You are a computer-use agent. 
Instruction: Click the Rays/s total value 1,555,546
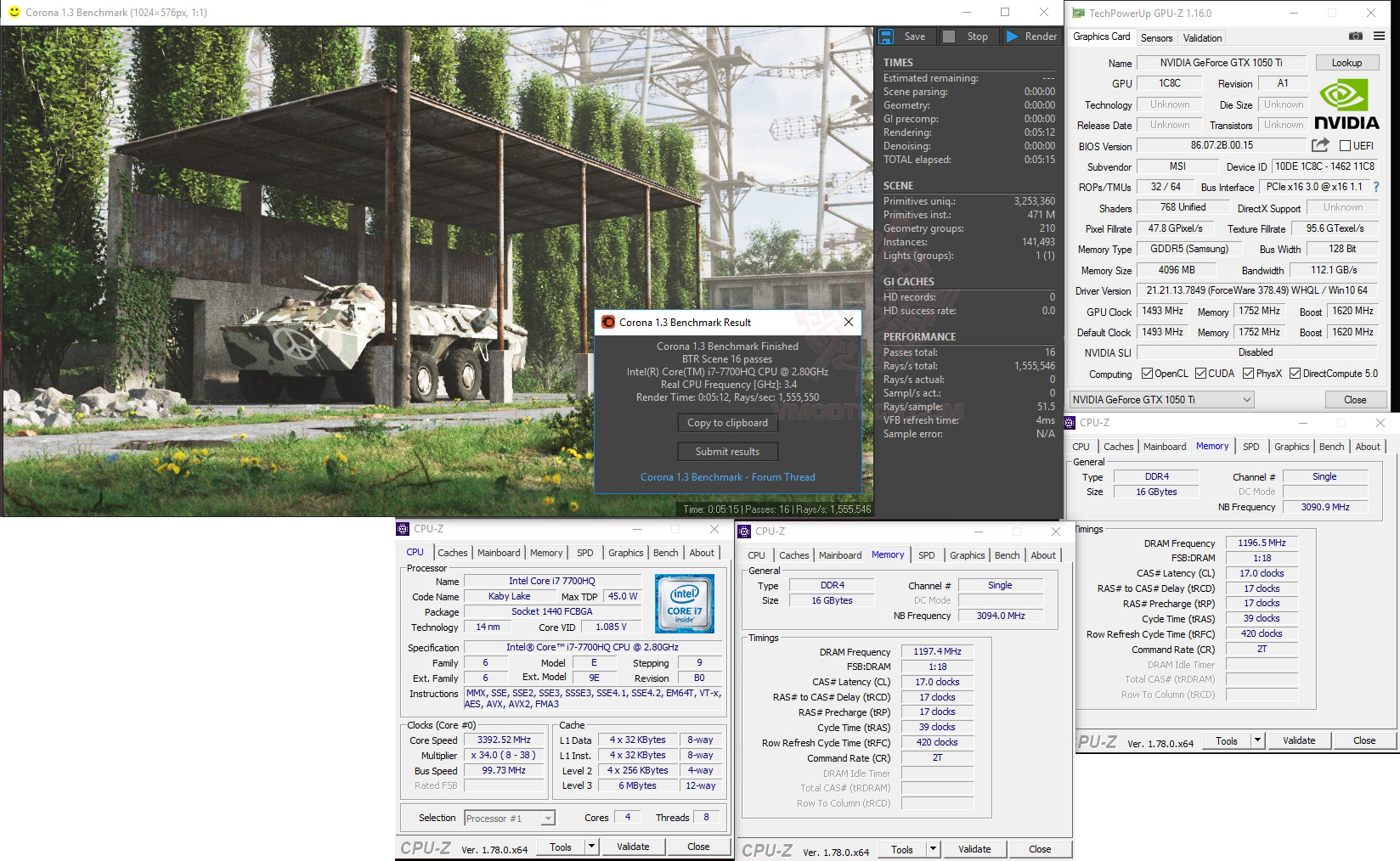point(1034,366)
